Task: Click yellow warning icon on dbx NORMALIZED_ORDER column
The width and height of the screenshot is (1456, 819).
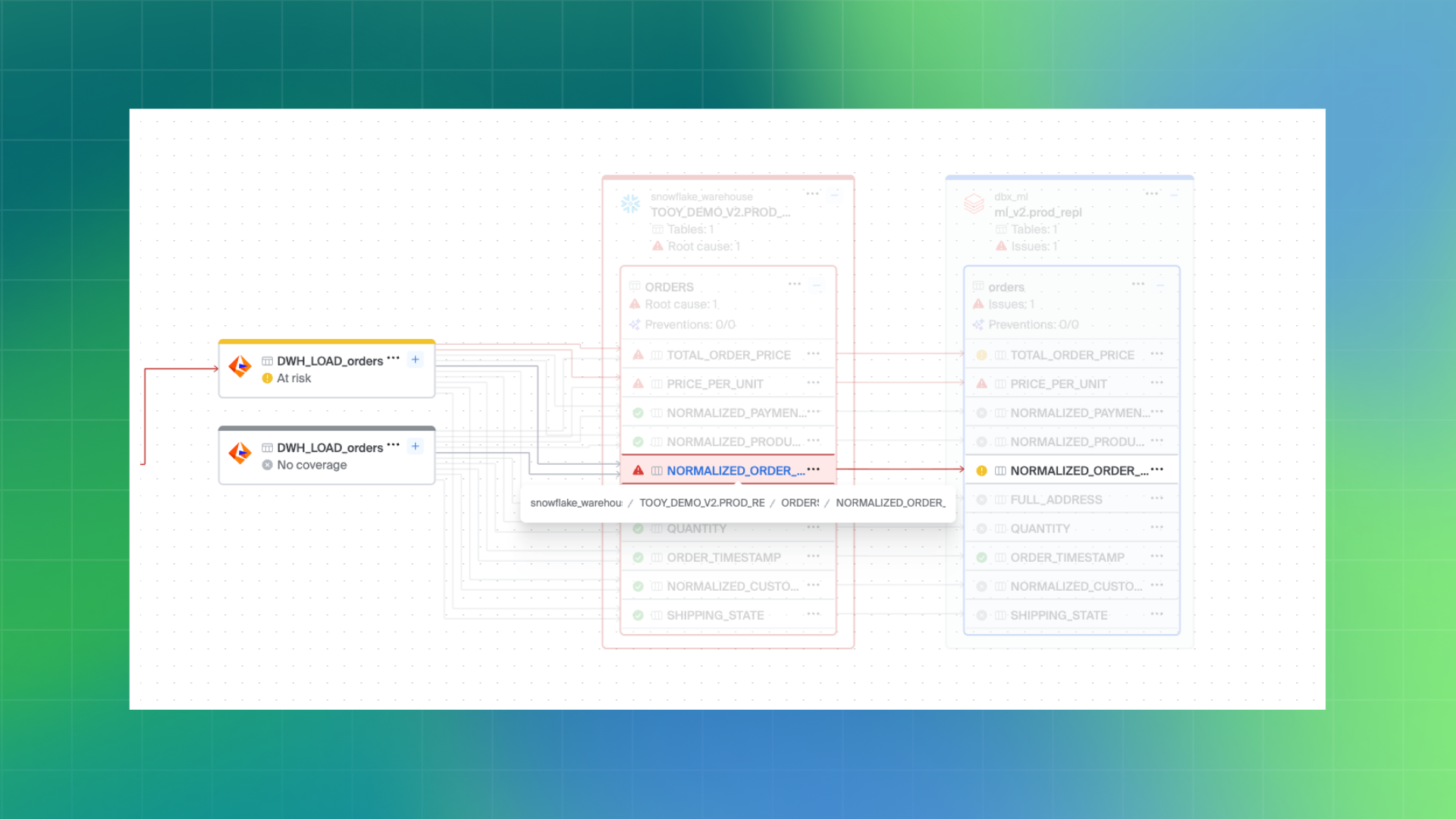Action: pos(981,471)
